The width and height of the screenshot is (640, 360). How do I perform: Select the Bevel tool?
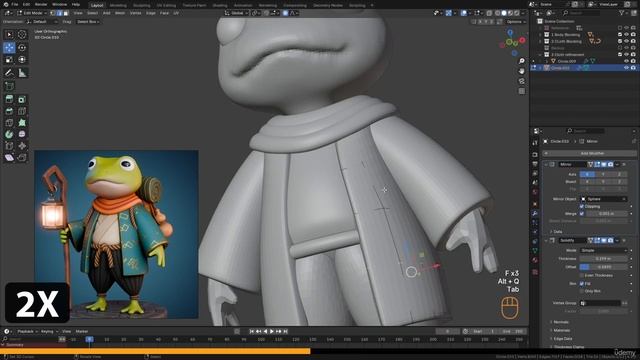coord(9,111)
